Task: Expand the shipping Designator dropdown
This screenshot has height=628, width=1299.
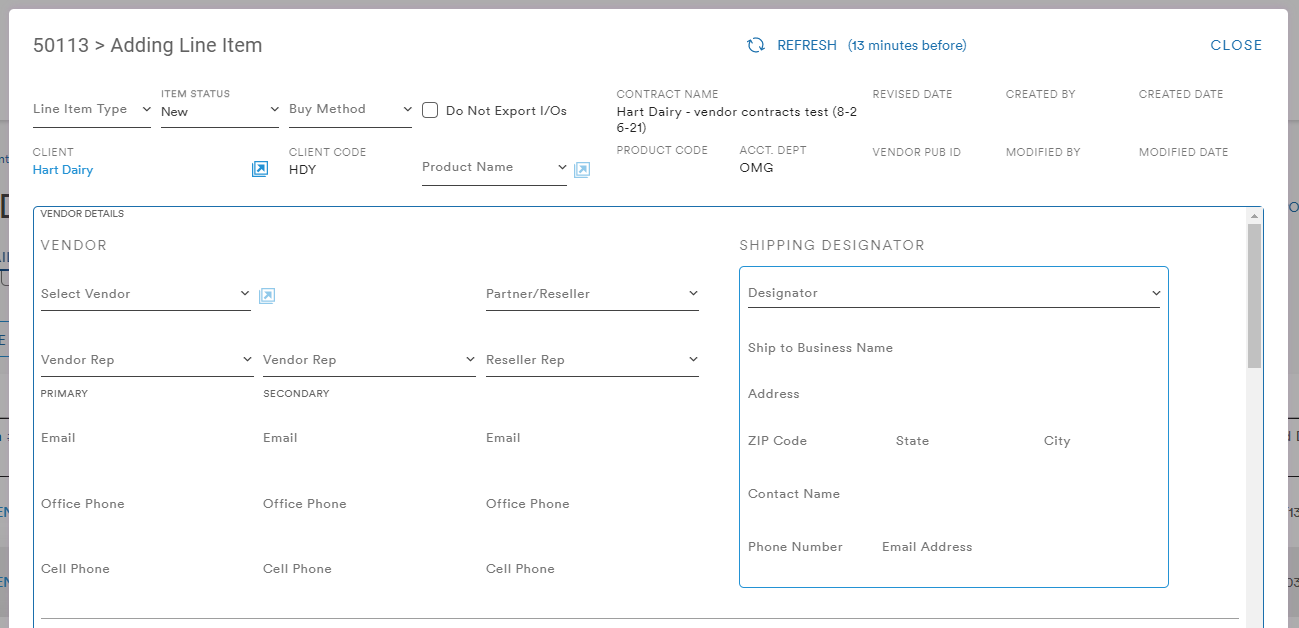Action: (954, 293)
